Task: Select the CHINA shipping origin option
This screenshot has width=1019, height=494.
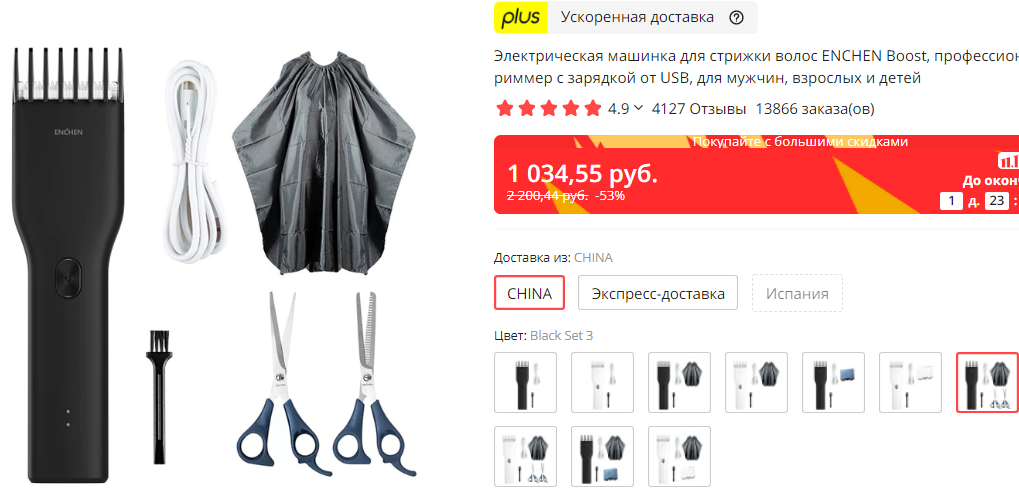Action: (x=529, y=293)
